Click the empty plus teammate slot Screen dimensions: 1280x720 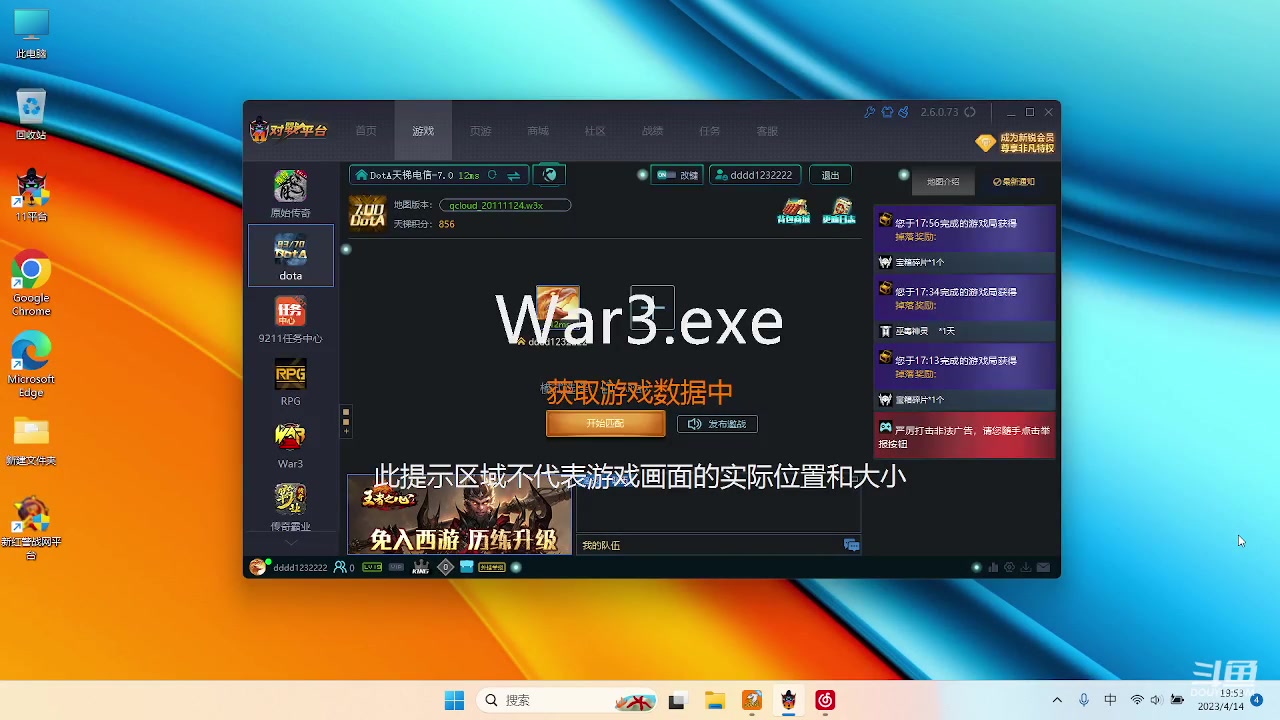[x=652, y=308]
